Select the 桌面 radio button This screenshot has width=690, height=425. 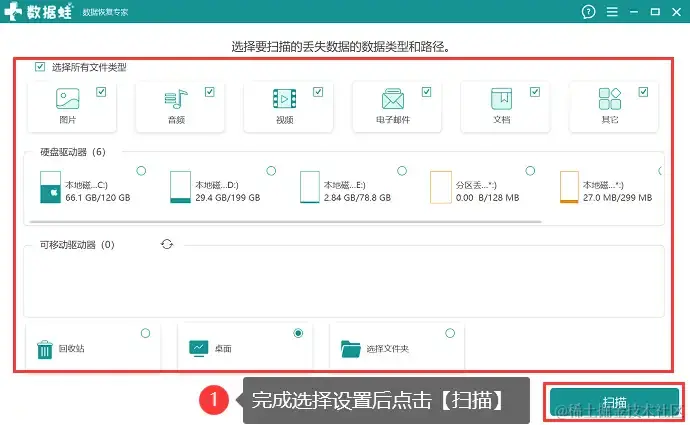click(x=298, y=333)
